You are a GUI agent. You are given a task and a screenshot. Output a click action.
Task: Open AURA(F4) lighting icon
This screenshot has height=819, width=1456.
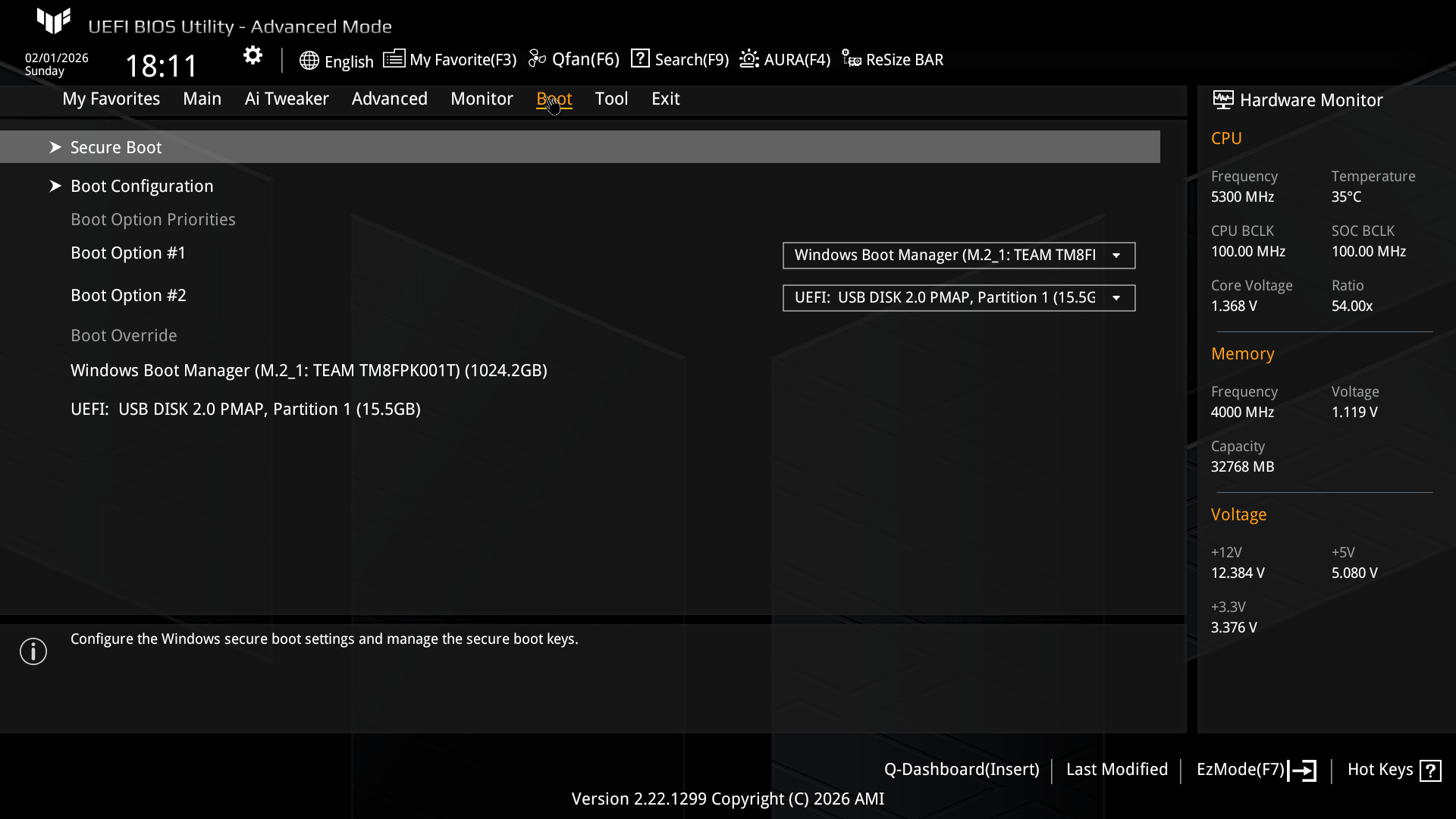(749, 59)
